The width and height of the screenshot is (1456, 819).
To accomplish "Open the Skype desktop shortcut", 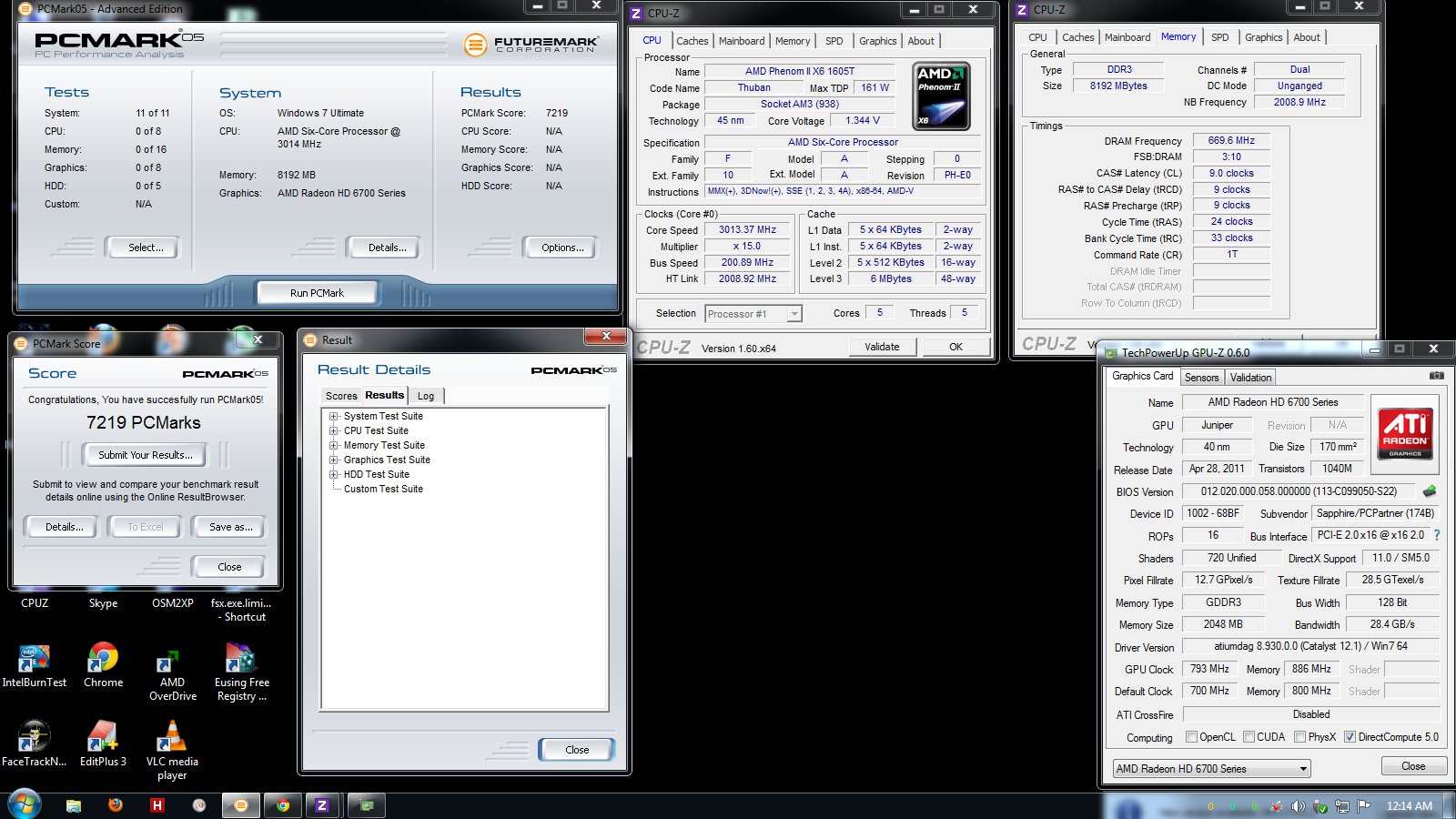I will coord(103,603).
